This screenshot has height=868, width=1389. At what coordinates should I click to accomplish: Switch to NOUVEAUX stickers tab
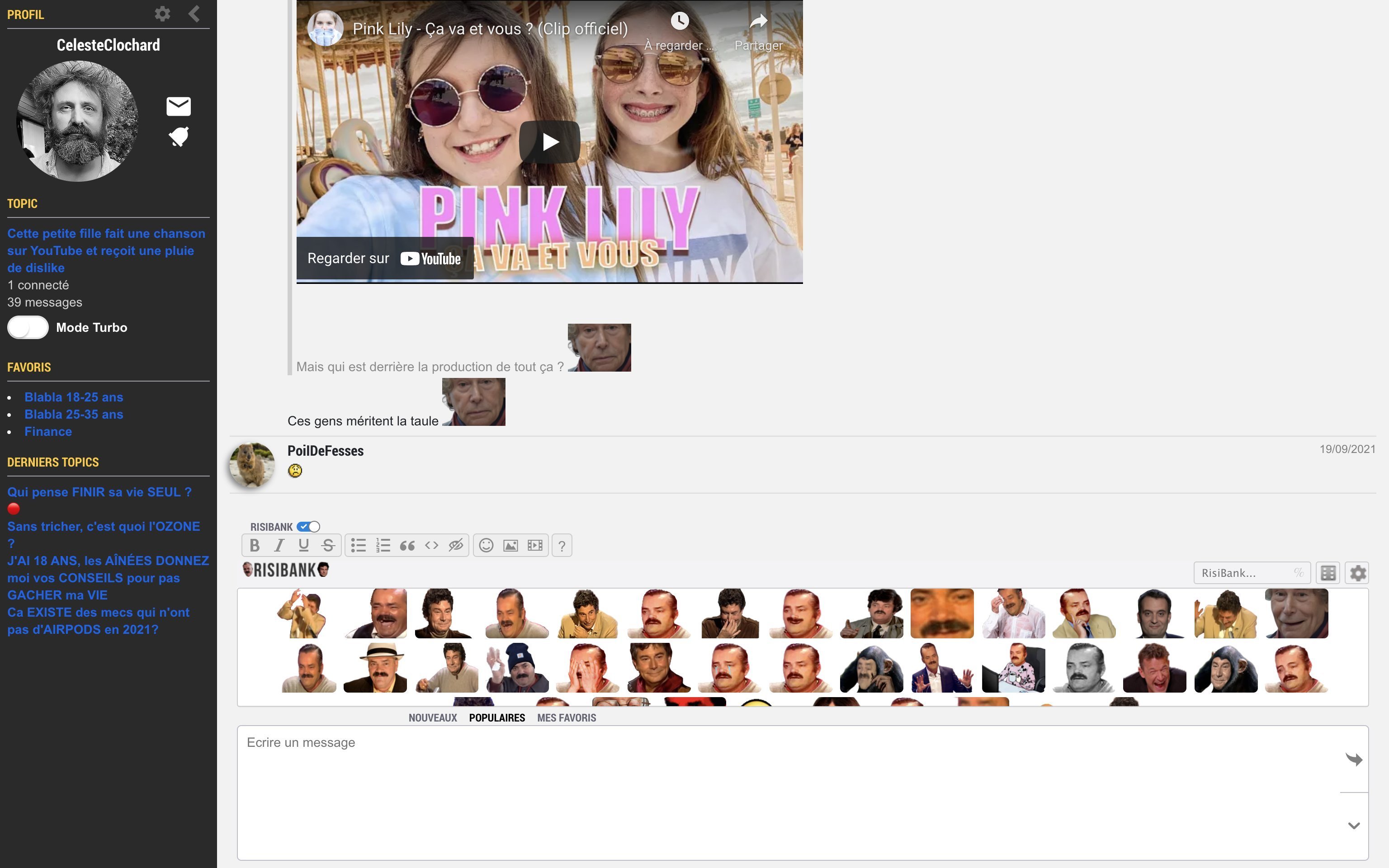point(433,717)
